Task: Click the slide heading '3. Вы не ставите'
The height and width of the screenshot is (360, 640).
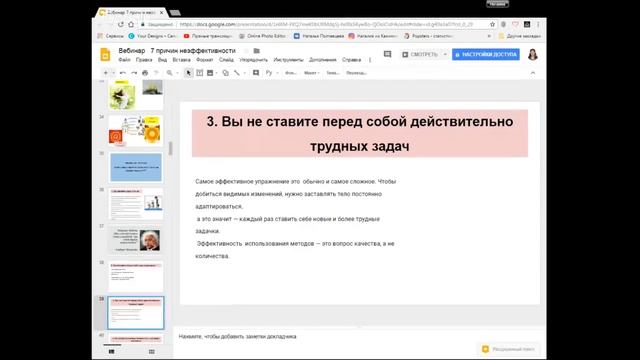Action: (x=360, y=133)
